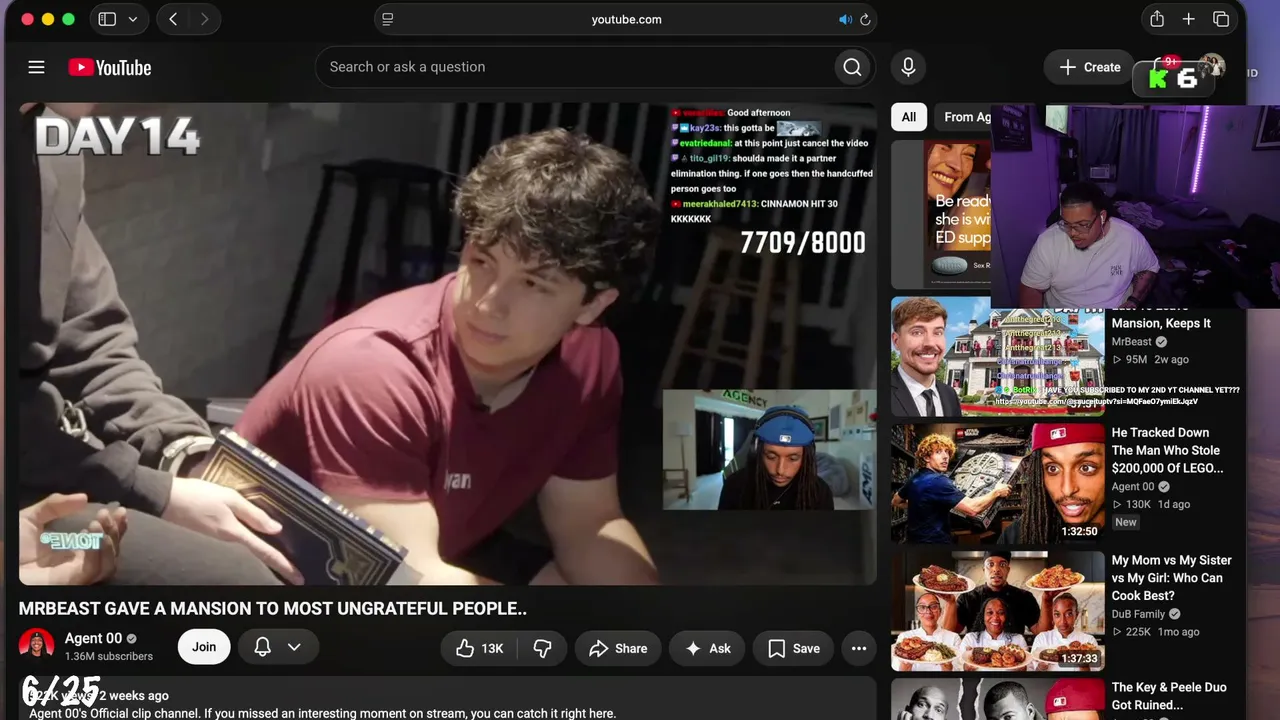Share this video
Screen dimensions: 1280x720
(618, 648)
